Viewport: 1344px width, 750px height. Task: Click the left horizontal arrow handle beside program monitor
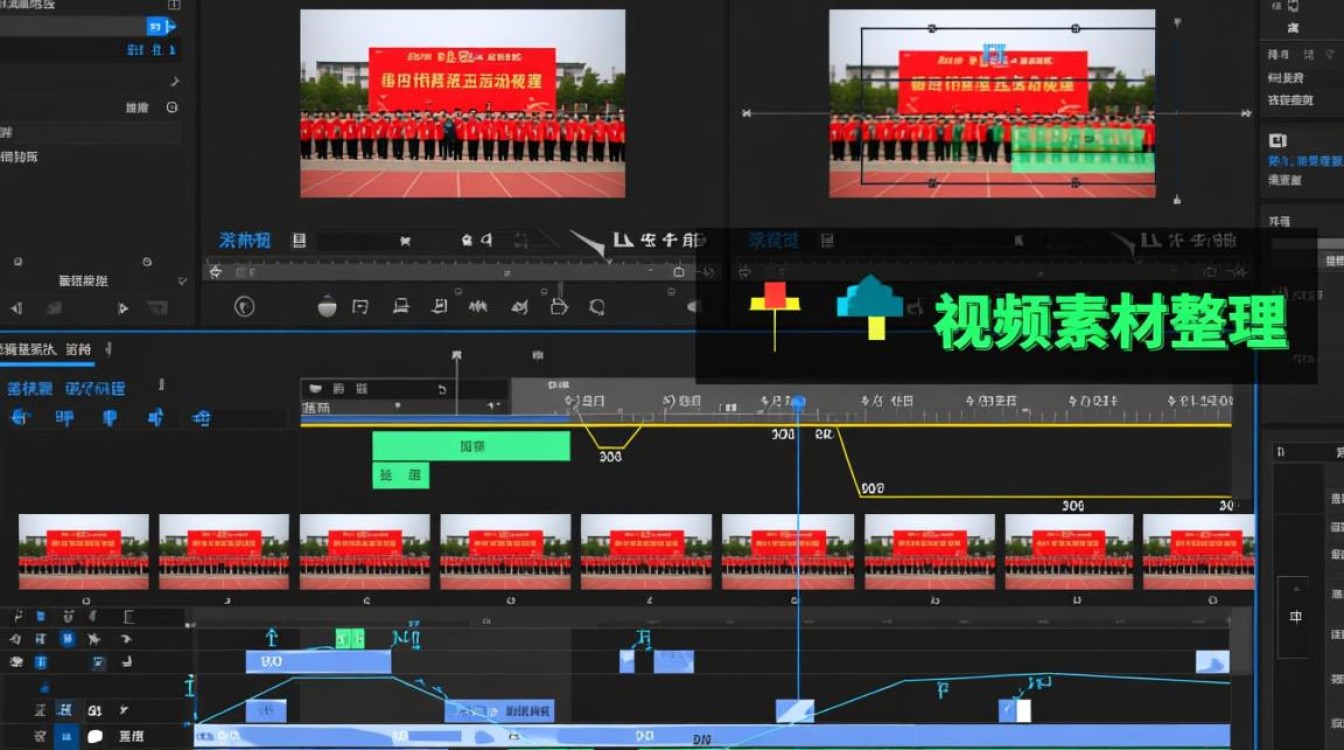[x=746, y=114]
